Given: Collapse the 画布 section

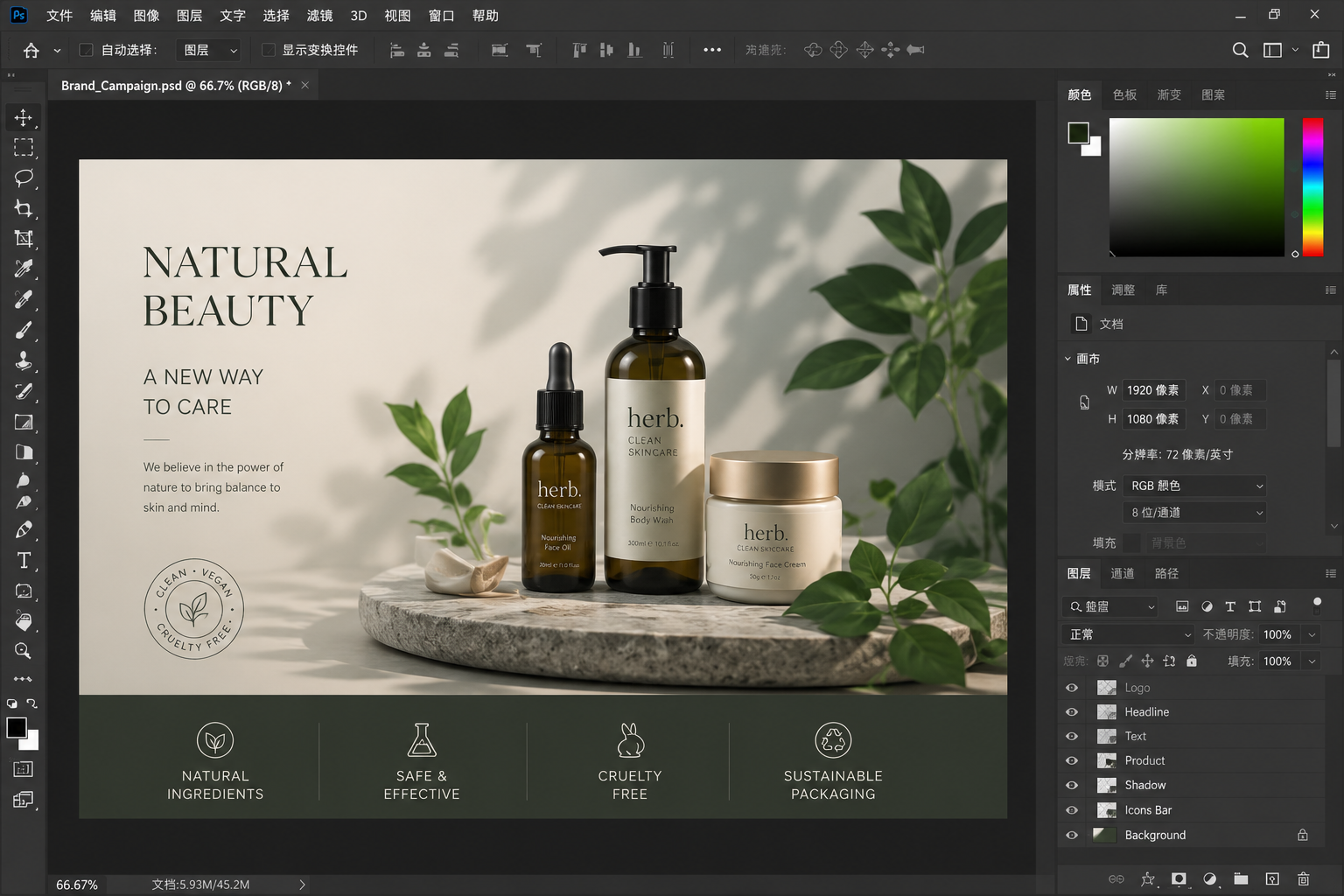Looking at the screenshot, I should tap(1067, 359).
